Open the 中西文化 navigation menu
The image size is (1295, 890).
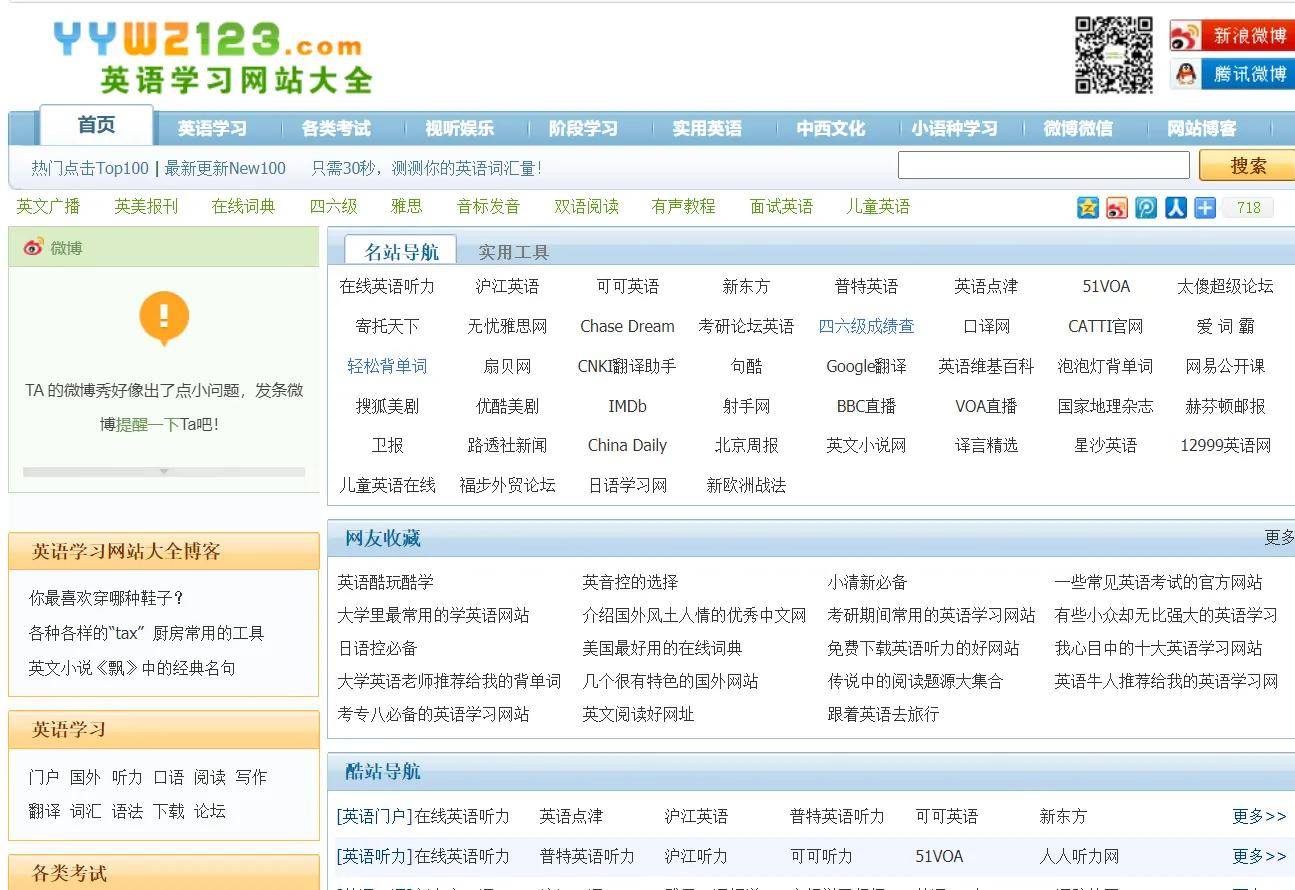click(831, 128)
